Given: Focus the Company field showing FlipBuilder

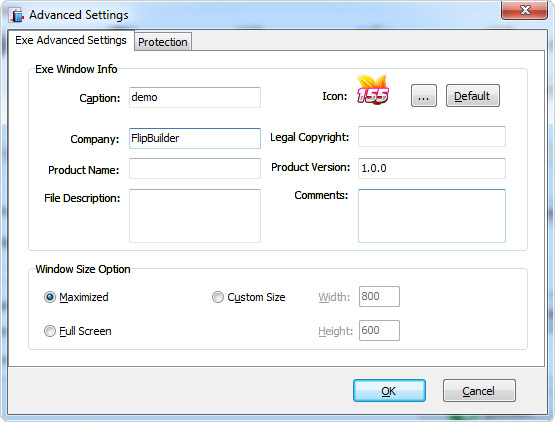Looking at the screenshot, I should [x=195, y=138].
